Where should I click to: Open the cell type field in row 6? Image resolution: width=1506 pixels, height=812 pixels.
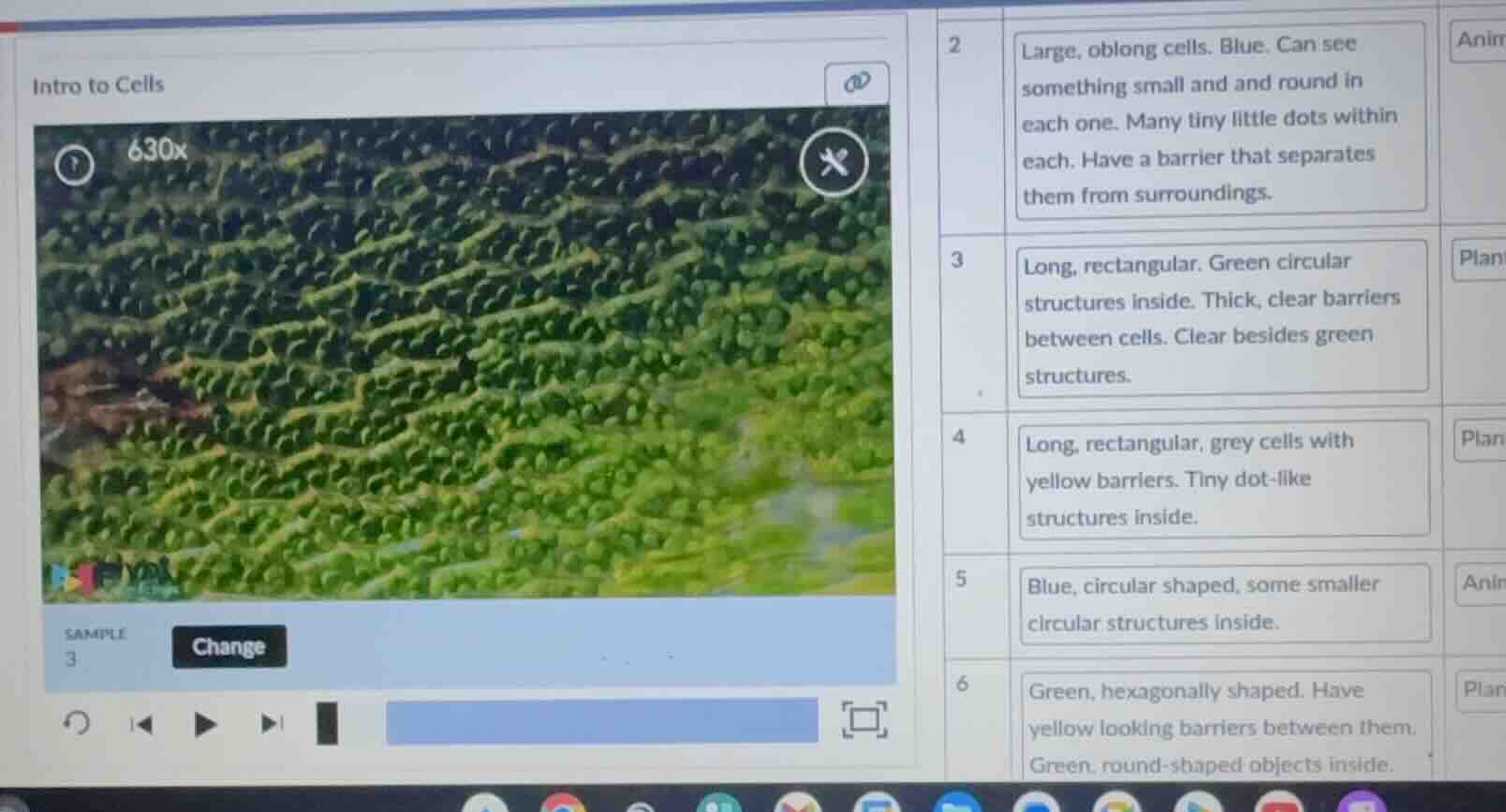coord(1484,689)
